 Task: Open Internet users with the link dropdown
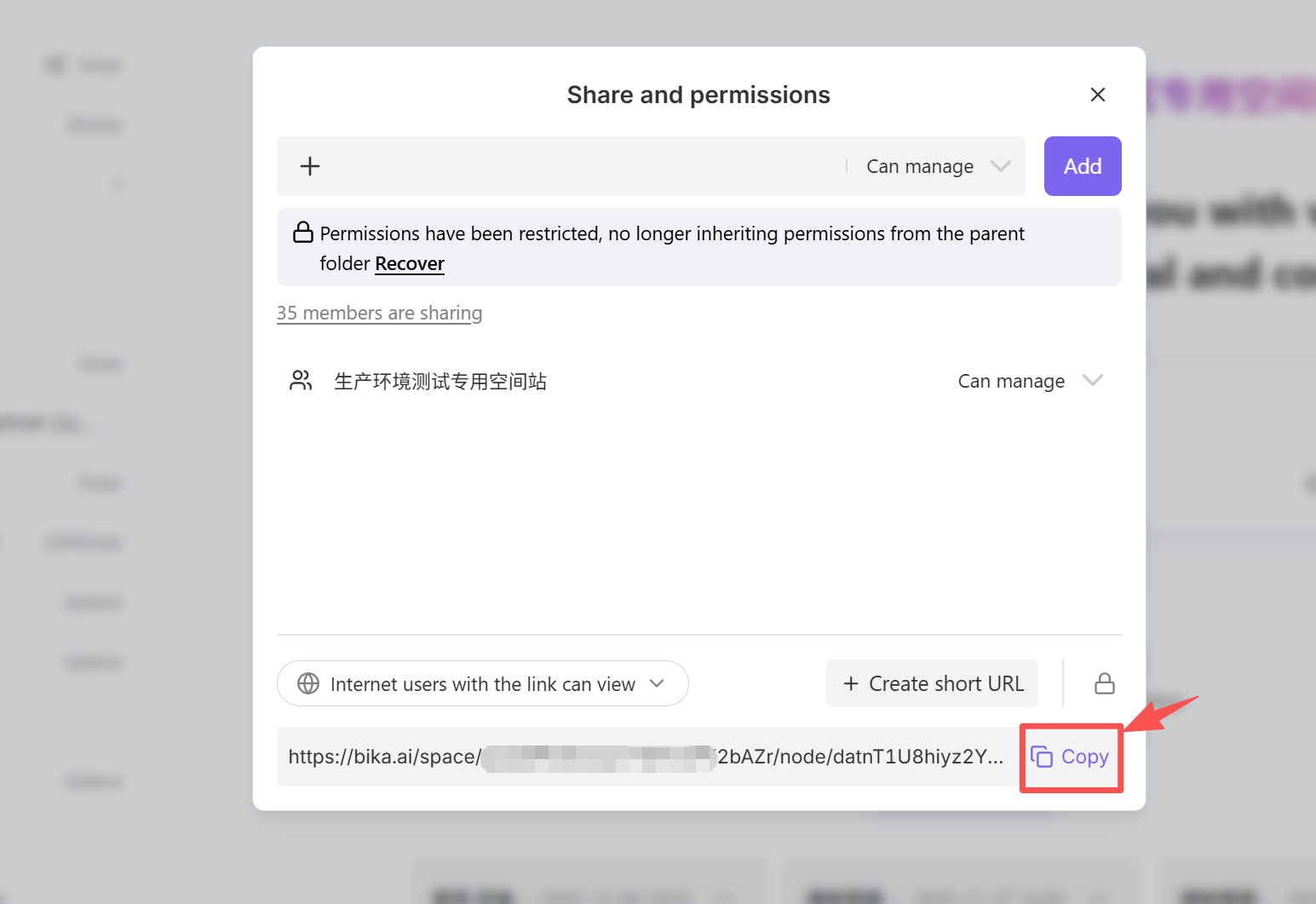coord(482,683)
